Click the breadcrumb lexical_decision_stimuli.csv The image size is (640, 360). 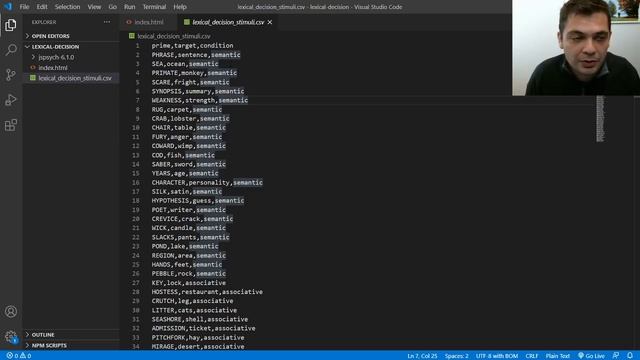click(x=174, y=36)
